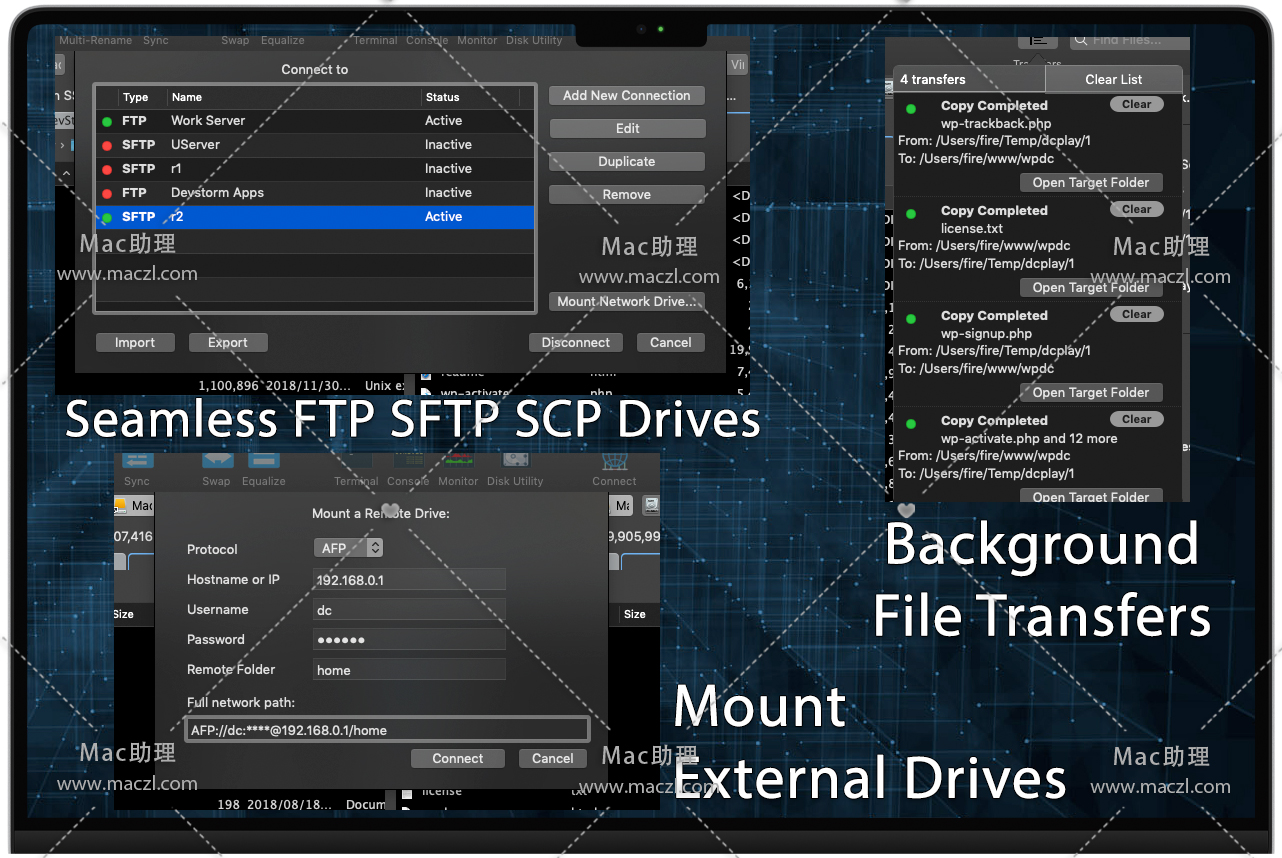
Task: Click Add New Connection button
Action: [627, 96]
